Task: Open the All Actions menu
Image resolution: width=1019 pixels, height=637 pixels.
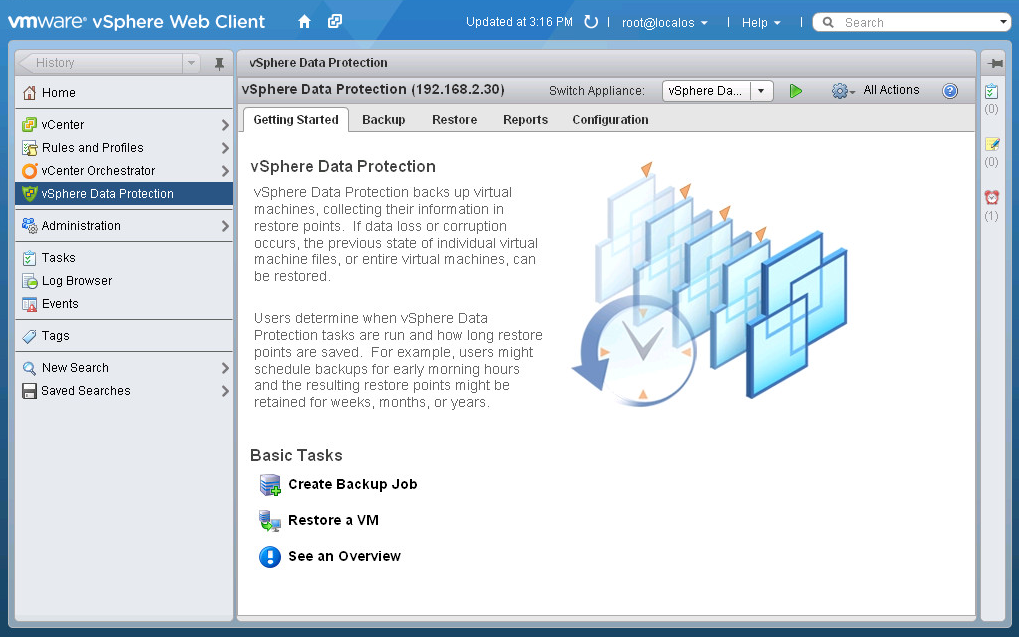Action: pyautogui.click(x=891, y=90)
